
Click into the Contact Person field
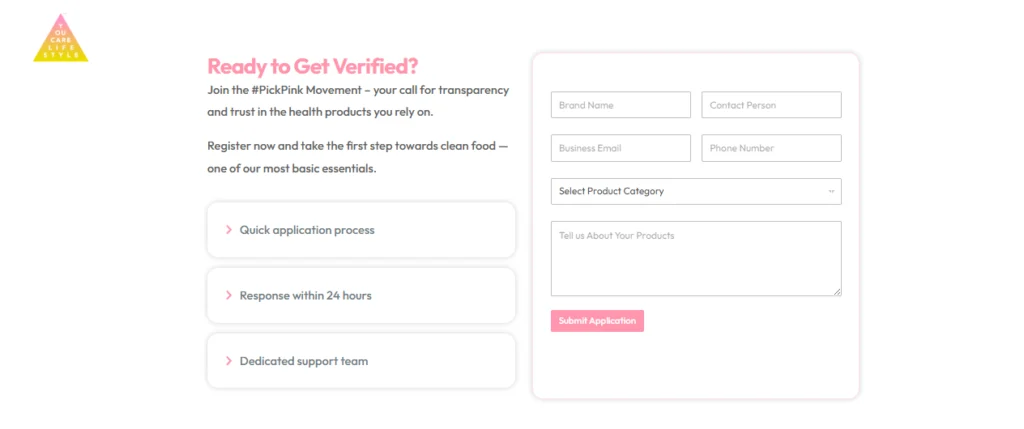771,105
